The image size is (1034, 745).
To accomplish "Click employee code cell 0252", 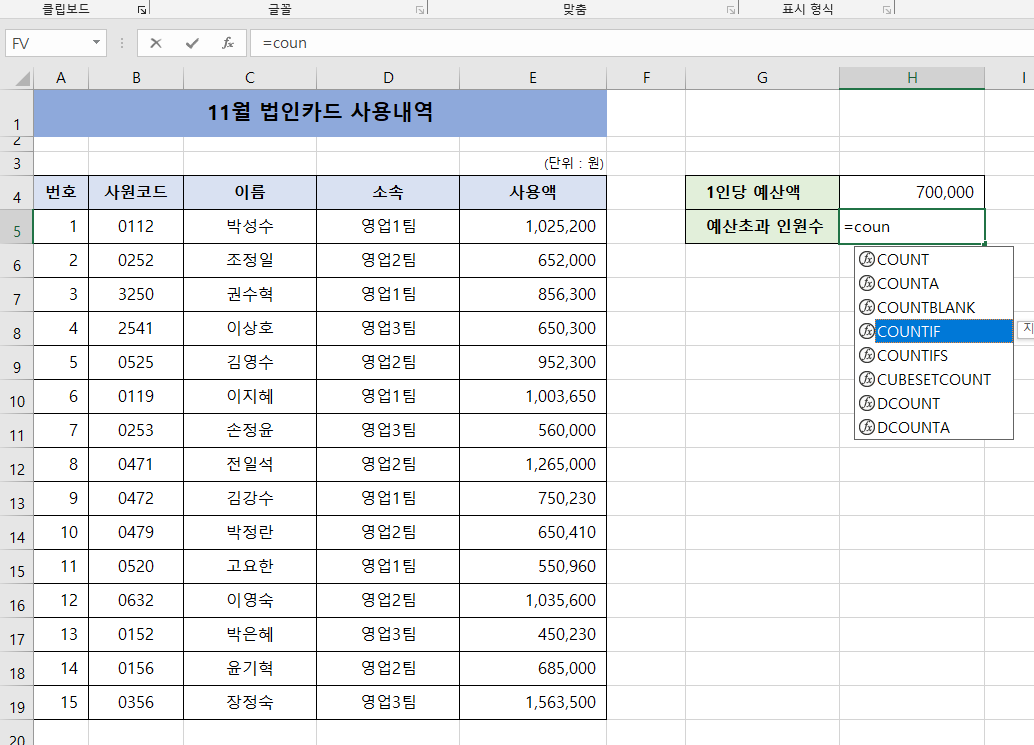I will 136,260.
